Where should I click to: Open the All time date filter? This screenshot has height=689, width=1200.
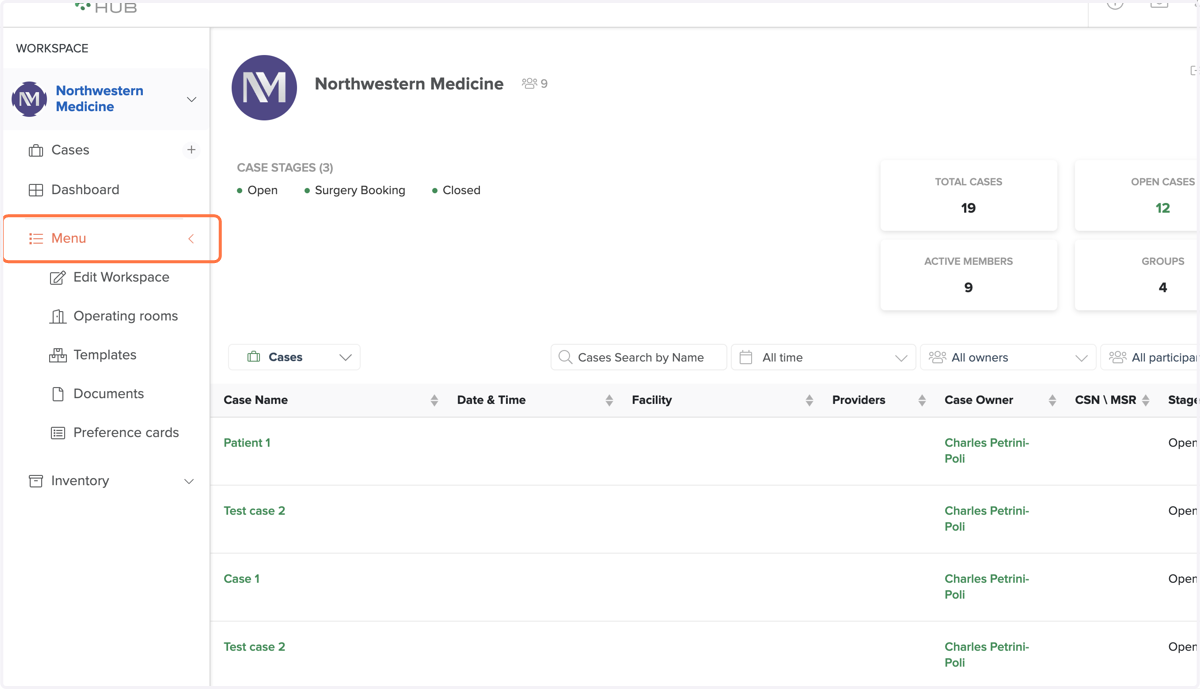click(x=824, y=357)
